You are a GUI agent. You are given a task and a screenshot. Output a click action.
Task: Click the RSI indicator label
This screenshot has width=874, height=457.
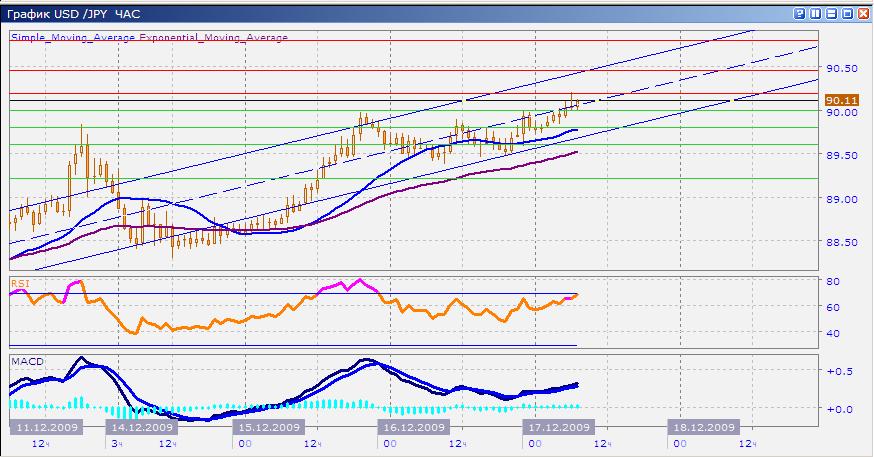[x=19, y=283]
